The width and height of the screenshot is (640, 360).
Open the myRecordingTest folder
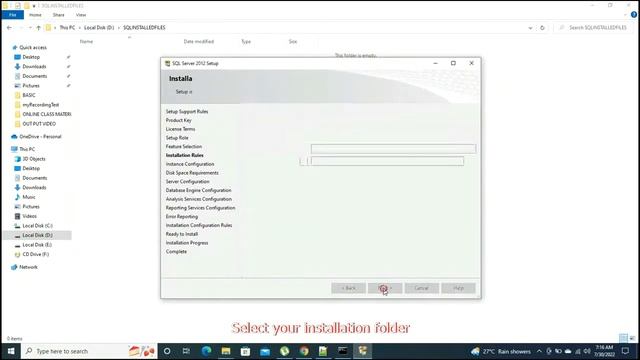(40, 105)
